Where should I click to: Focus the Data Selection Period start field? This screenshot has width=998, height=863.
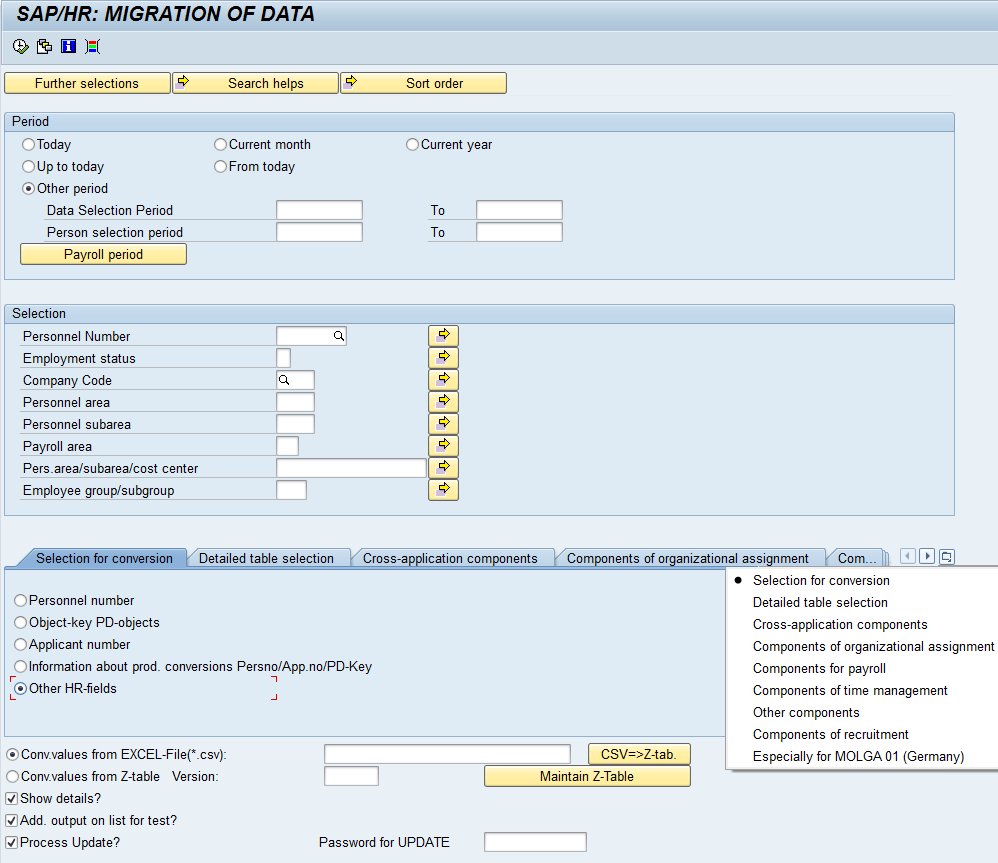tap(320, 210)
